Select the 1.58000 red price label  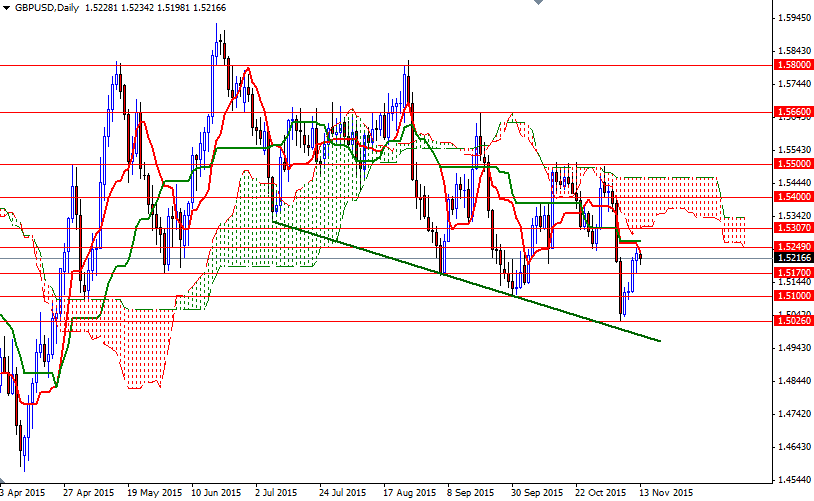tap(793, 65)
